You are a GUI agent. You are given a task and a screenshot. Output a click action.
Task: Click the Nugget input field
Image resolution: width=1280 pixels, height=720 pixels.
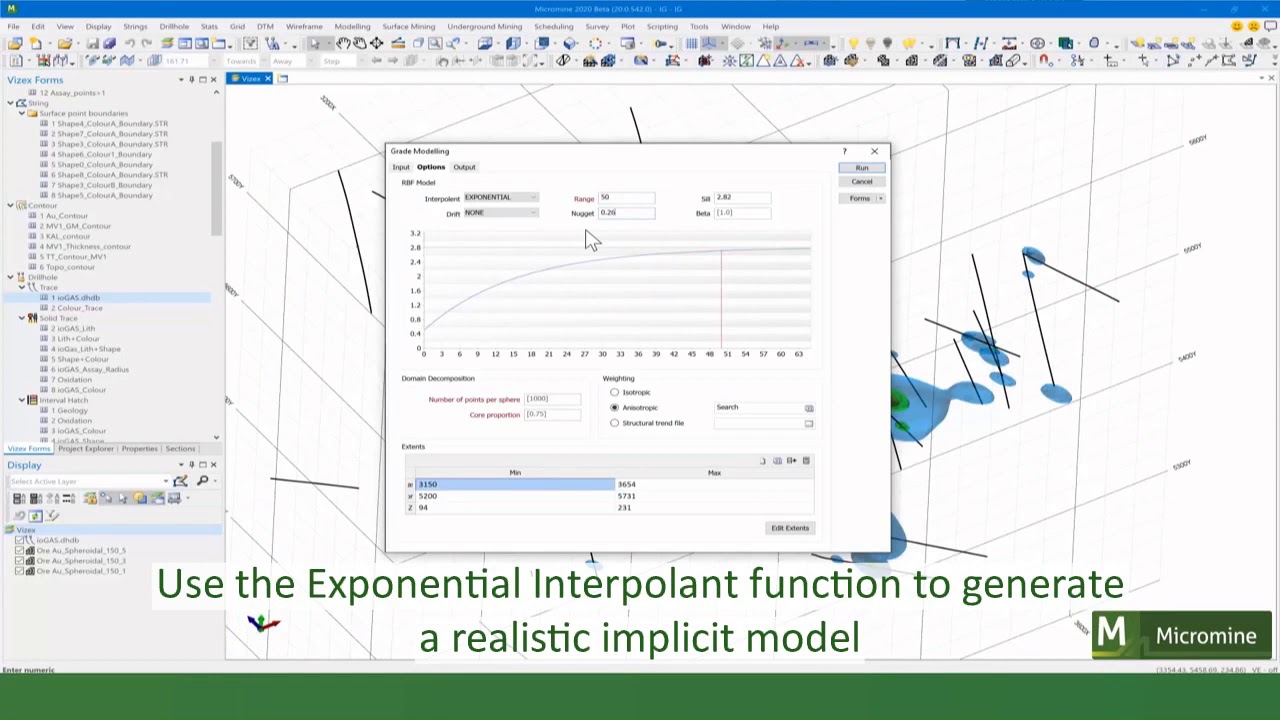627,213
